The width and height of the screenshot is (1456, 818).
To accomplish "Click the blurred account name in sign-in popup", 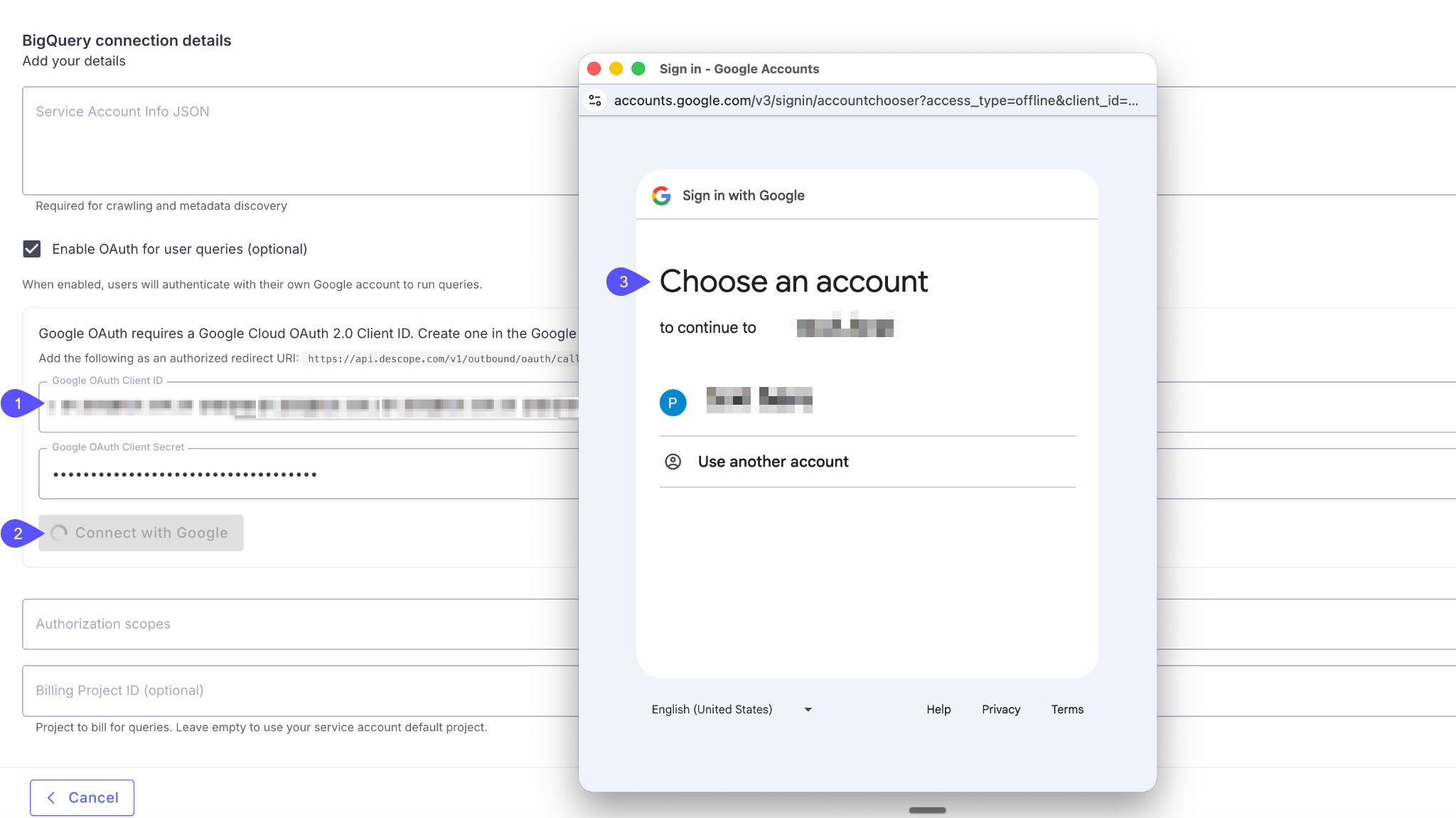I will tap(759, 400).
